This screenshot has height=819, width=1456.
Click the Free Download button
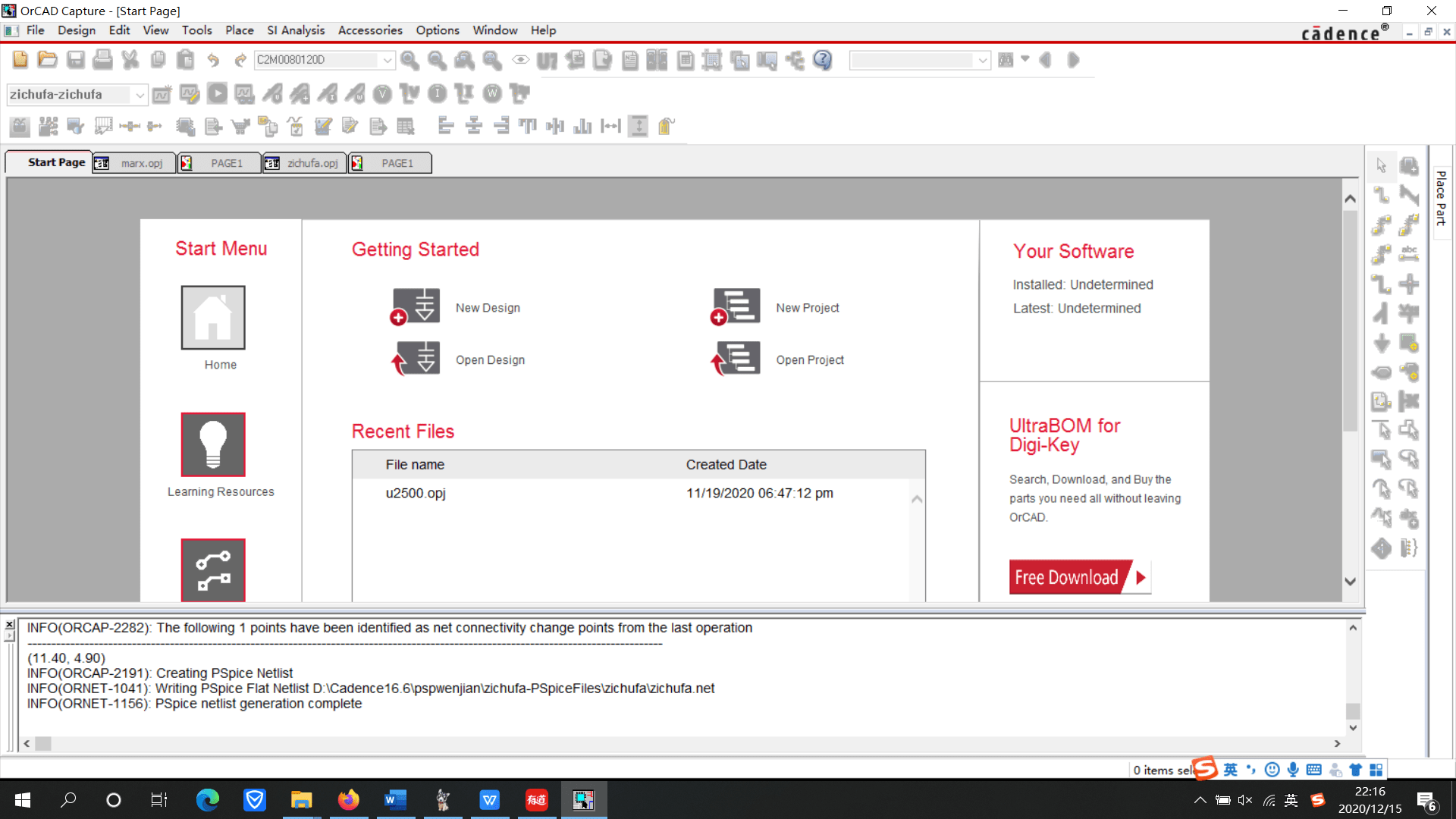(1080, 577)
